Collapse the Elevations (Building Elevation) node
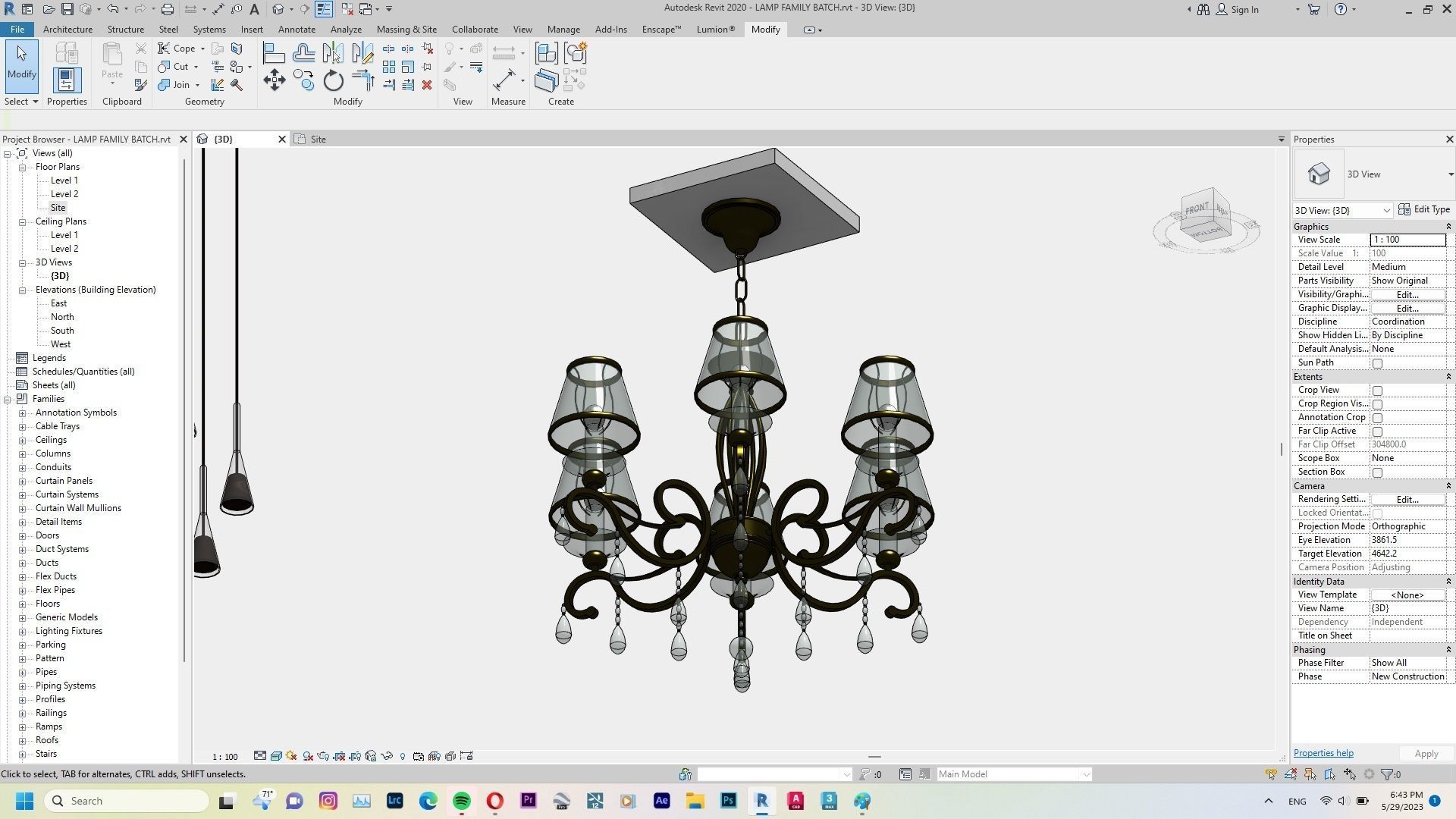The height and width of the screenshot is (819, 1456). pyautogui.click(x=22, y=290)
